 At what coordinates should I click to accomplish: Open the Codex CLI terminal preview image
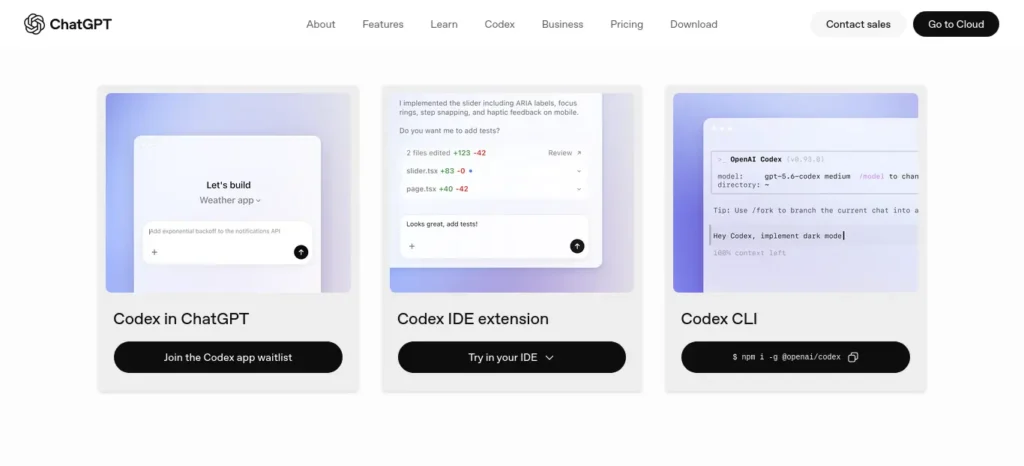pos(795,193)
